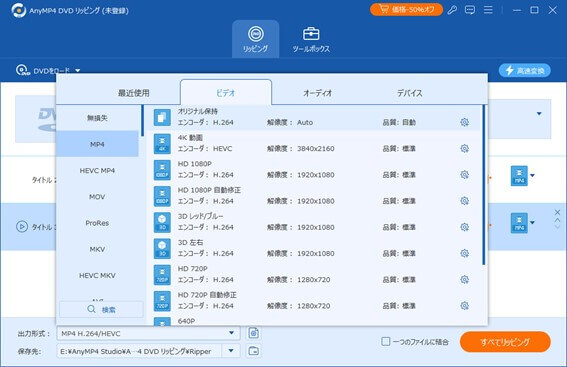Expand selected title's MP4 format dropdown
The height and width of the screenshot is (367, 567).
pos(532,223)
